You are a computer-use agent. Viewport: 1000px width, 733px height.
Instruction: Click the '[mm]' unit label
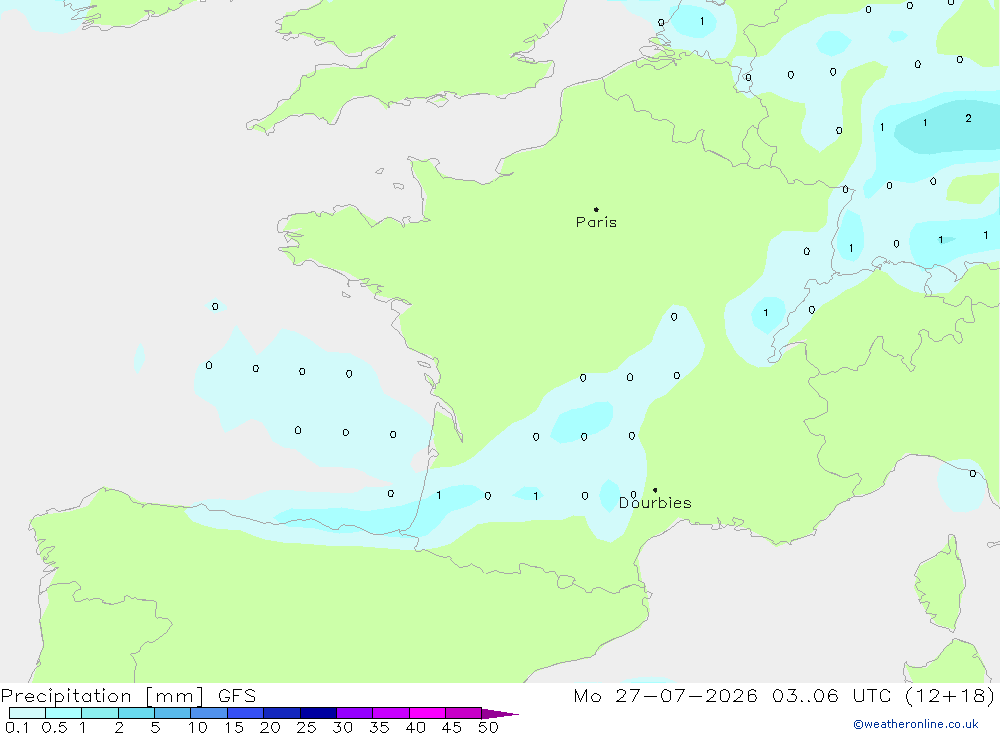click(174, 696)
